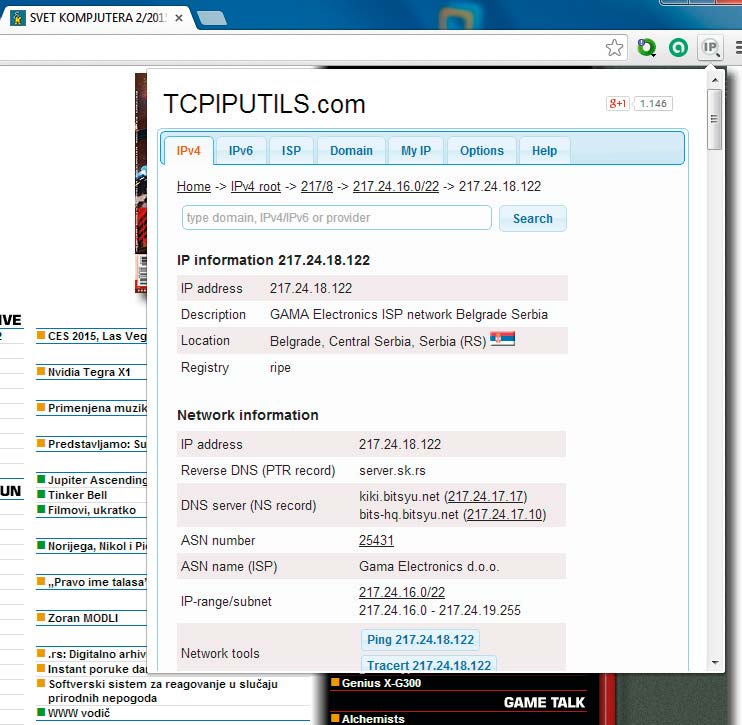The width and height of the screenshot is (742, 725).
Task: Click the popup scrollbar down arrow
Action: pyautogui.click(x=715, y=663)
